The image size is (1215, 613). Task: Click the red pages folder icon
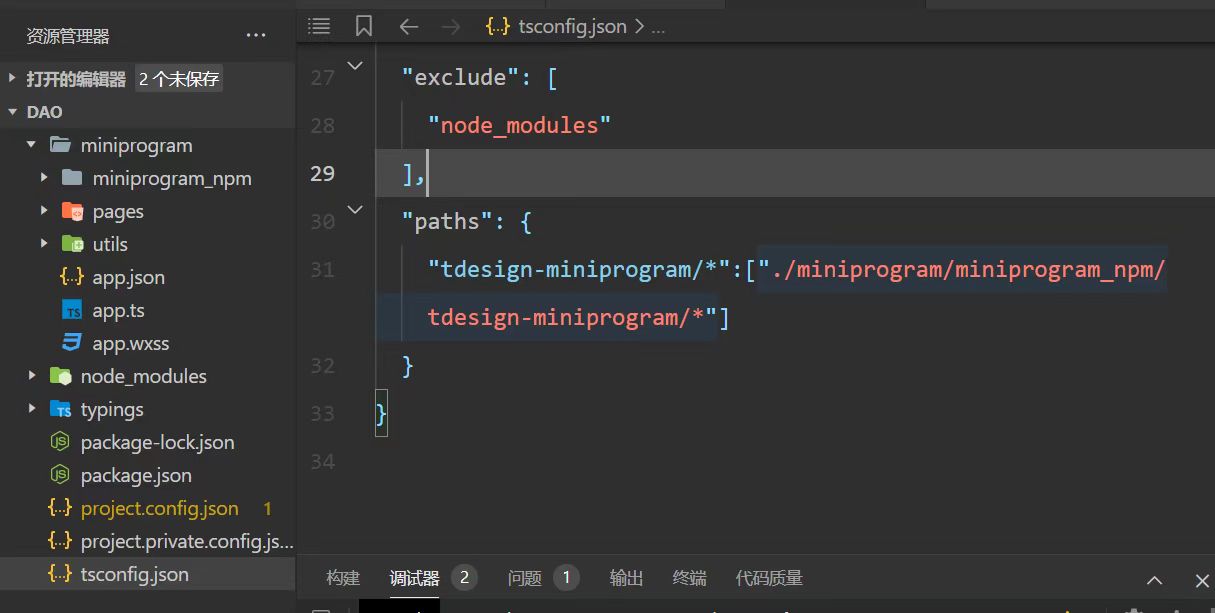71,211
